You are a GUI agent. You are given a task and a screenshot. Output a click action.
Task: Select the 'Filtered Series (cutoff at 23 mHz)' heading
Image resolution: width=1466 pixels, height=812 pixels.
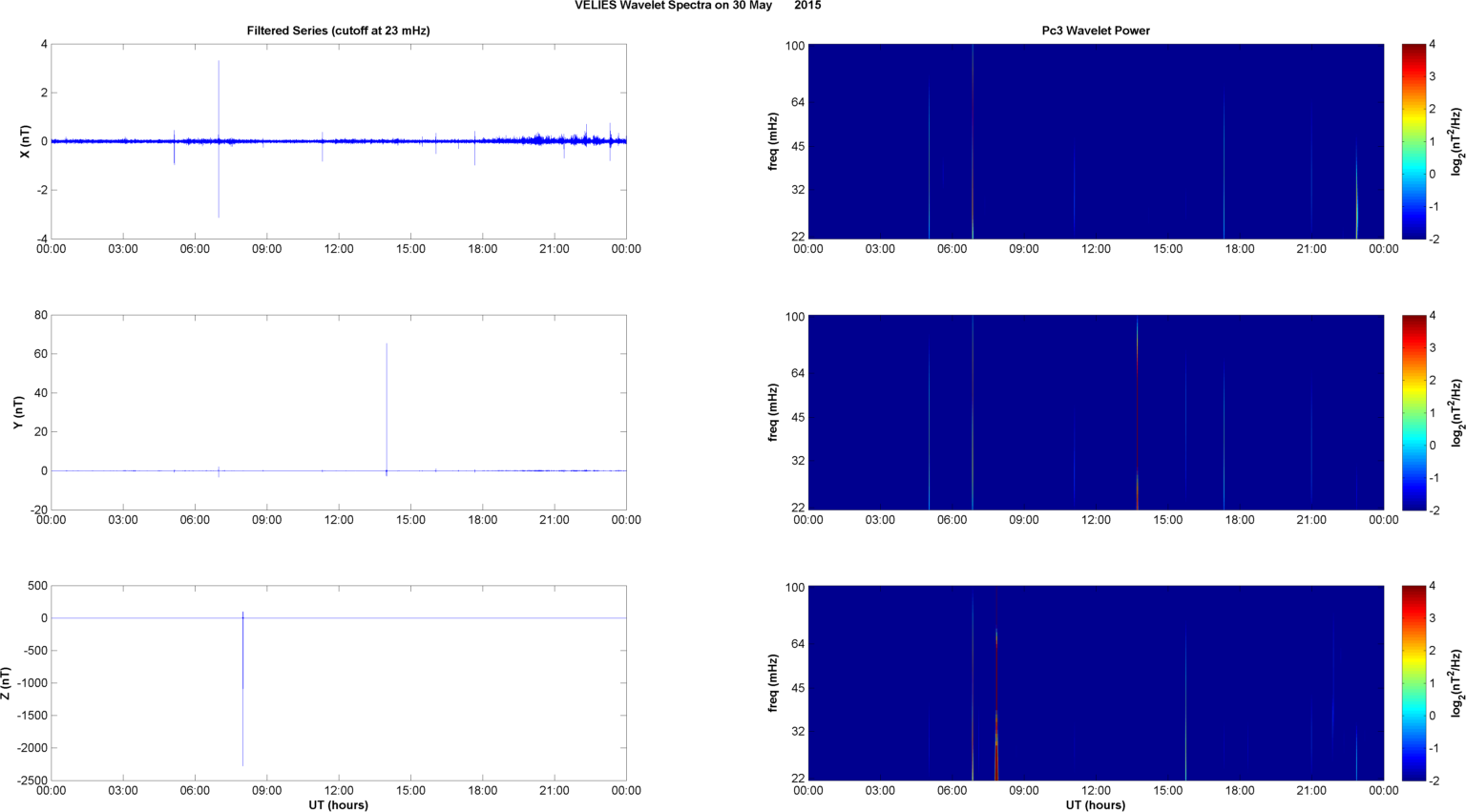click(x=338, y=31)
